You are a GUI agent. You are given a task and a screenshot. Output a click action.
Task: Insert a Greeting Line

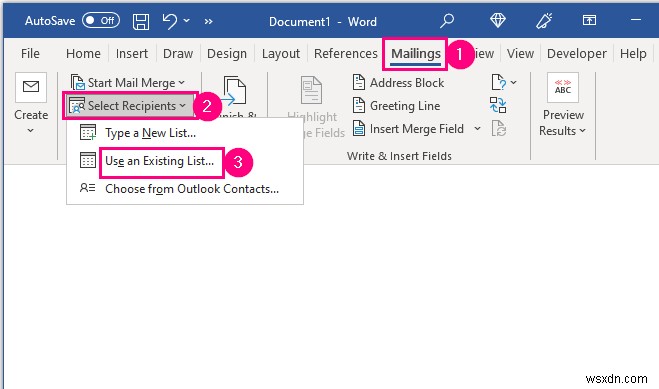click(396, 105)
